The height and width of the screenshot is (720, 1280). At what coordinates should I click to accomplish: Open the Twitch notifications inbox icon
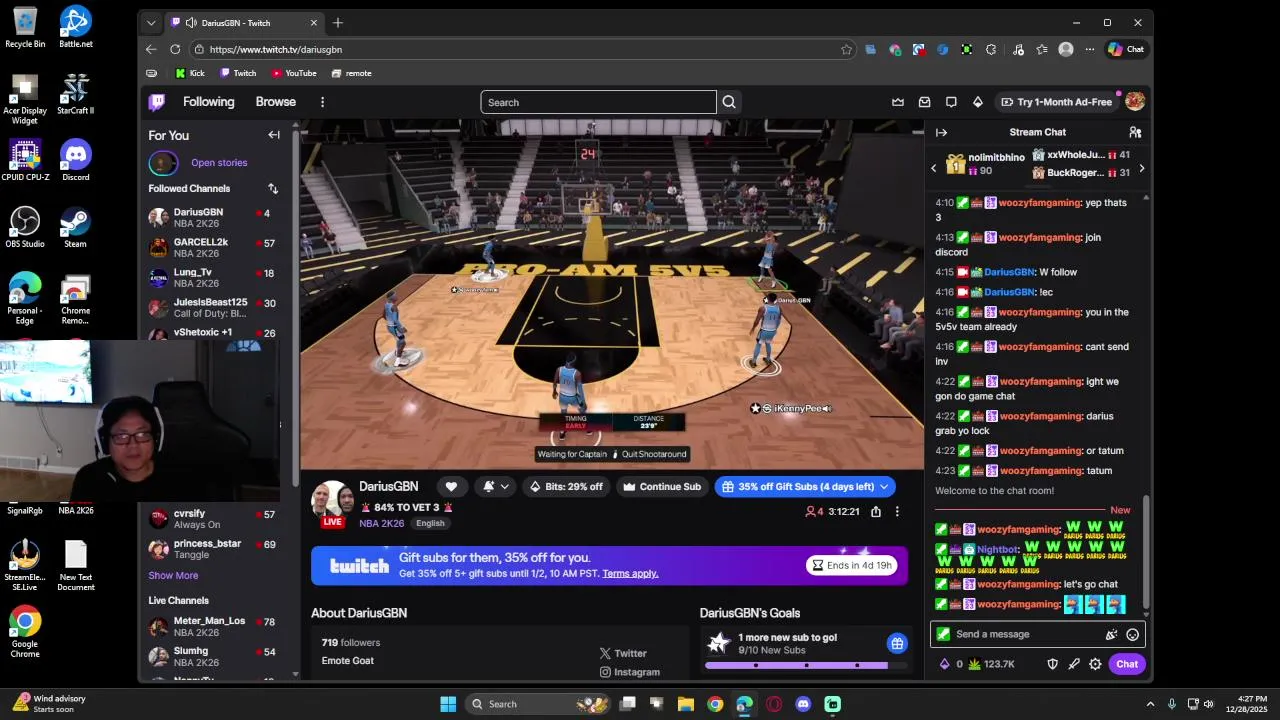(x=924, y=102)
